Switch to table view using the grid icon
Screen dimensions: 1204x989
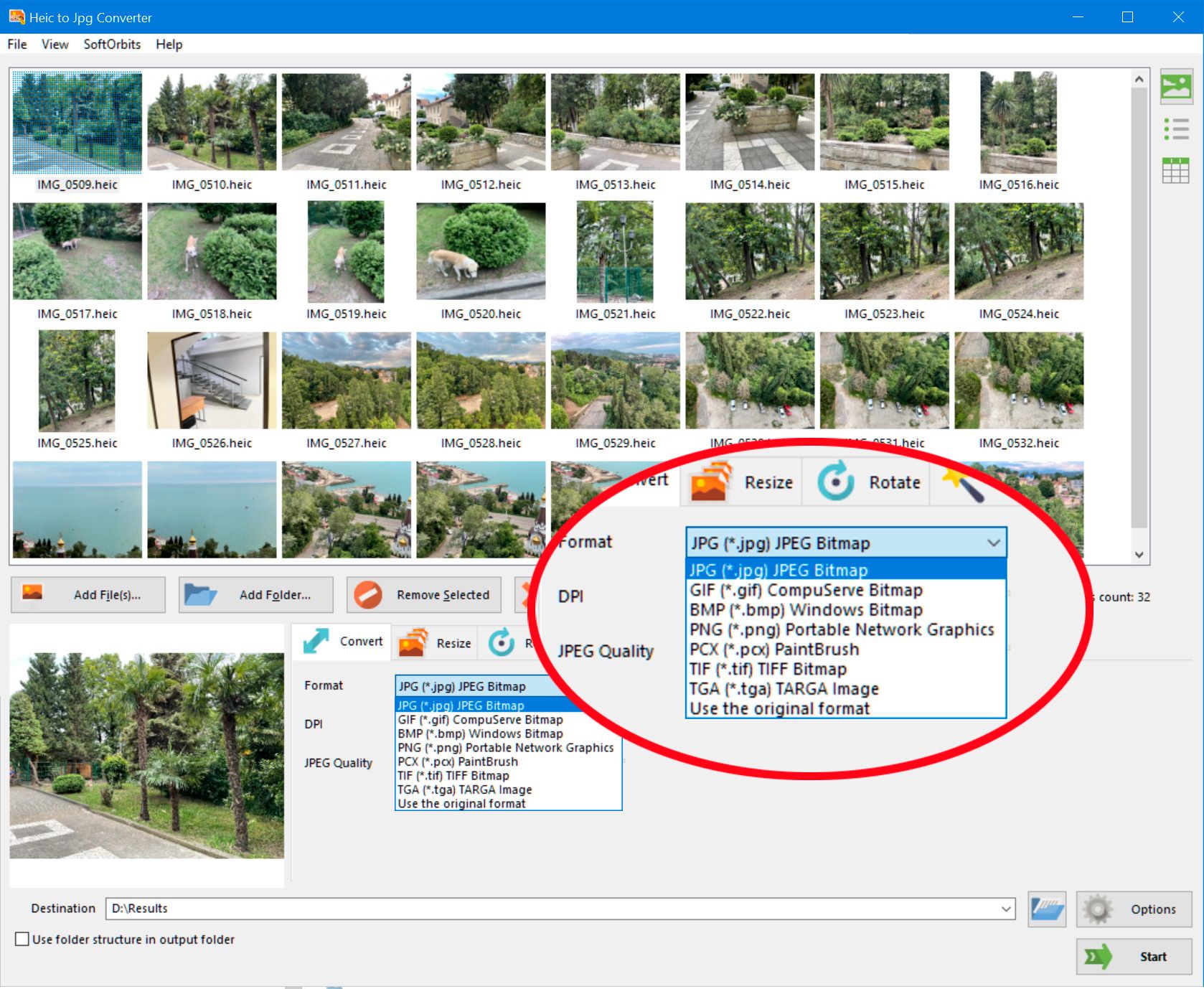point(1176,168)
